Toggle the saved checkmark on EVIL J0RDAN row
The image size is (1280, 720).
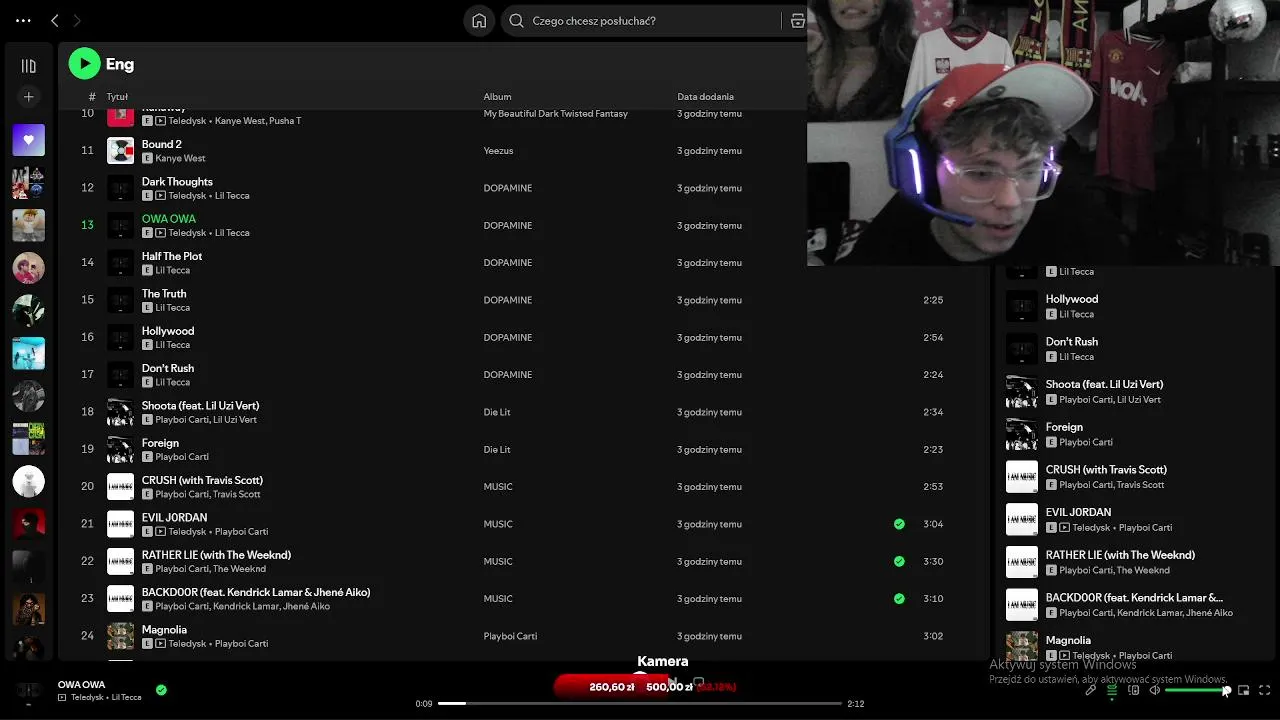pos(899,524)
